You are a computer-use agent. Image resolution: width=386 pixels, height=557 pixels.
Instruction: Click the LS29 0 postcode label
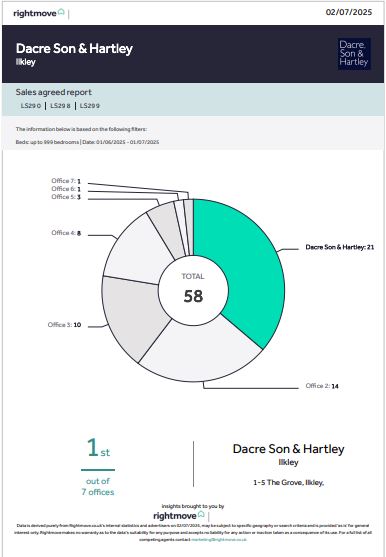tap(31, 106)
